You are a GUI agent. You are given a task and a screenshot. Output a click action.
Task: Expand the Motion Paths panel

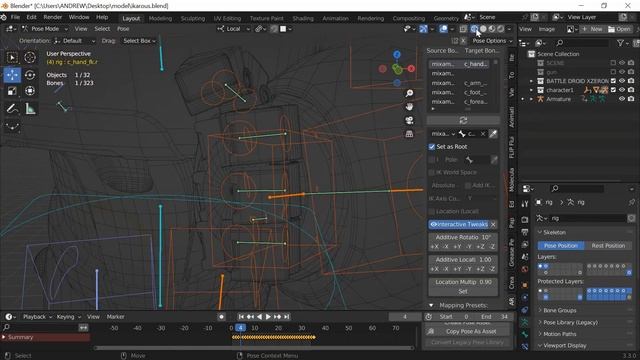coord(560,334)
